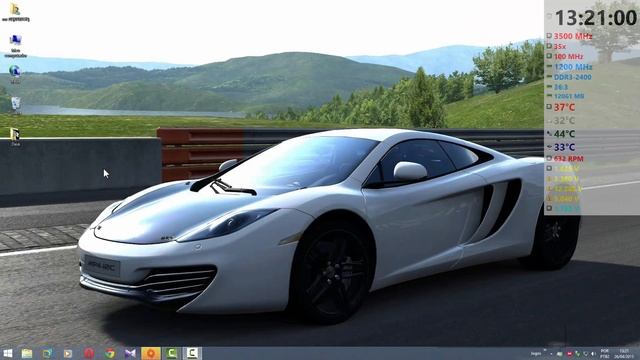This screenshot has height=360, width=640.
Task: Open the Windows Start button
Action: pyautogui.click(x=7, y=353)
